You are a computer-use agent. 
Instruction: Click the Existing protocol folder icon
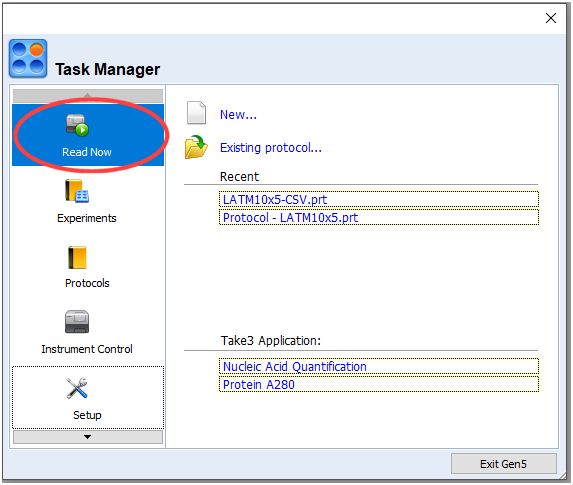(196, 147)
